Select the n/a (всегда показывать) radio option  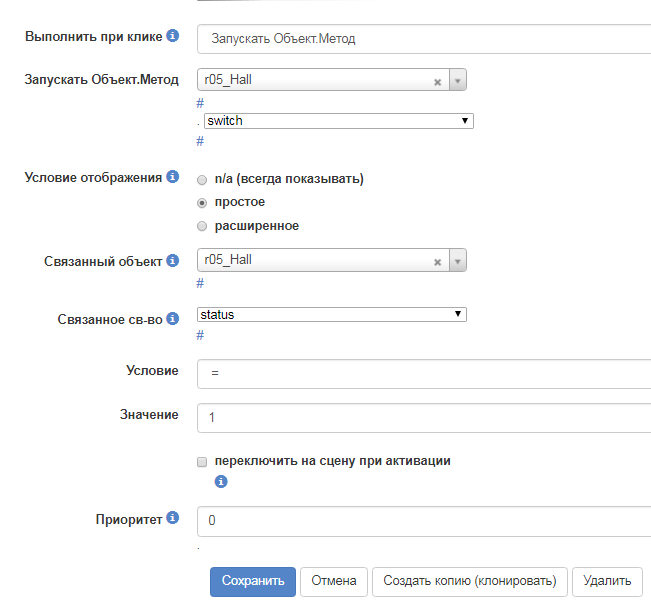click(x=202, y=179)
